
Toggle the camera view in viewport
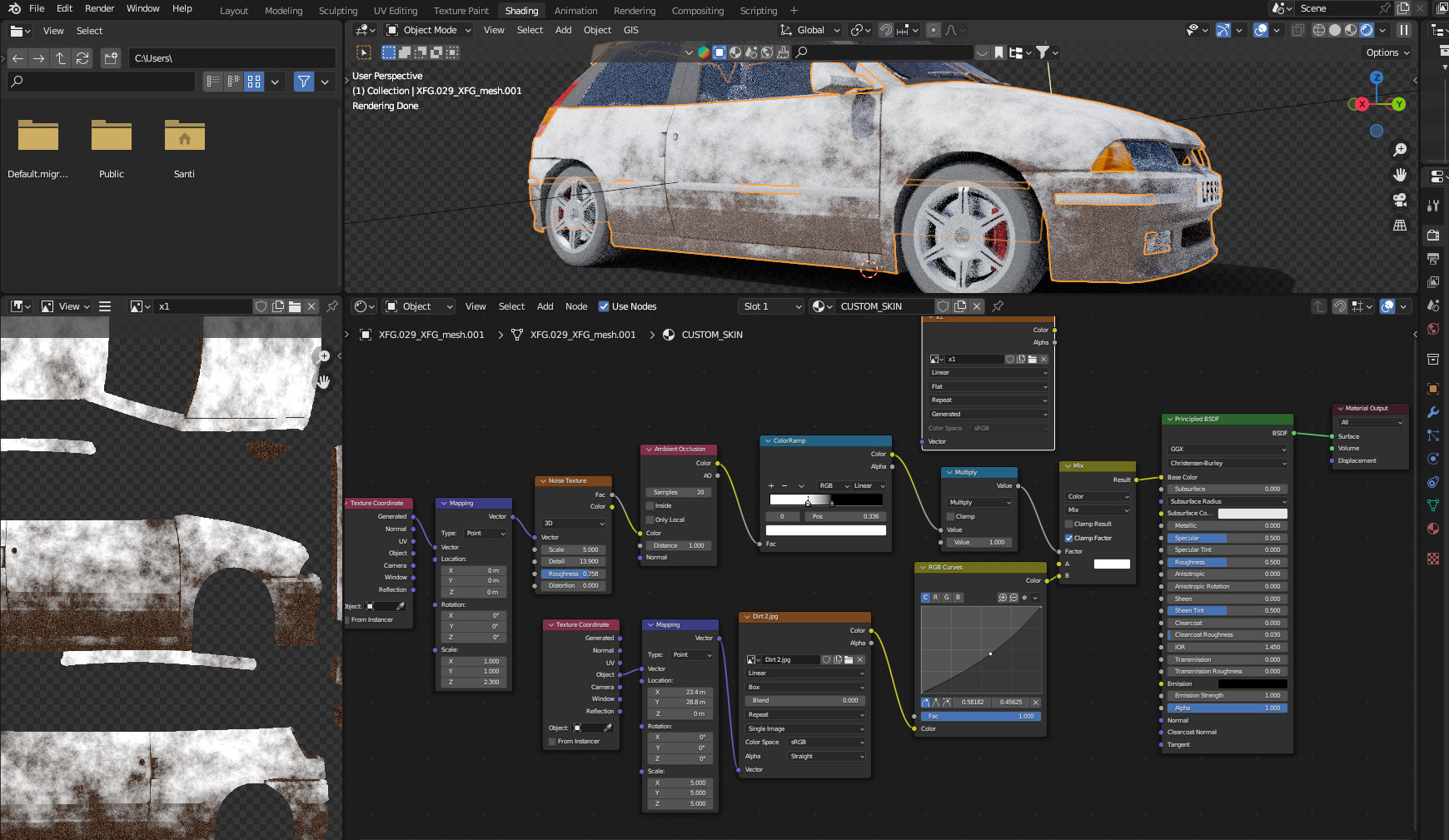point(1400,200)
